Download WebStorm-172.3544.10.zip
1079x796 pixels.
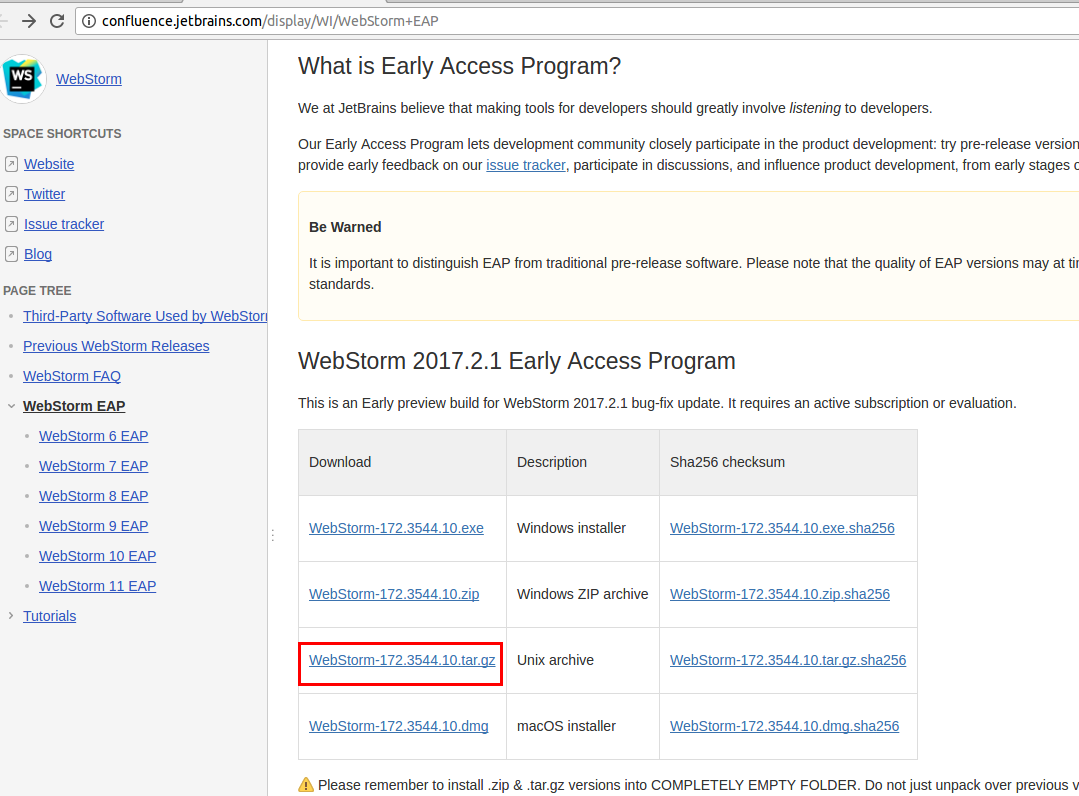click(394, 594)
